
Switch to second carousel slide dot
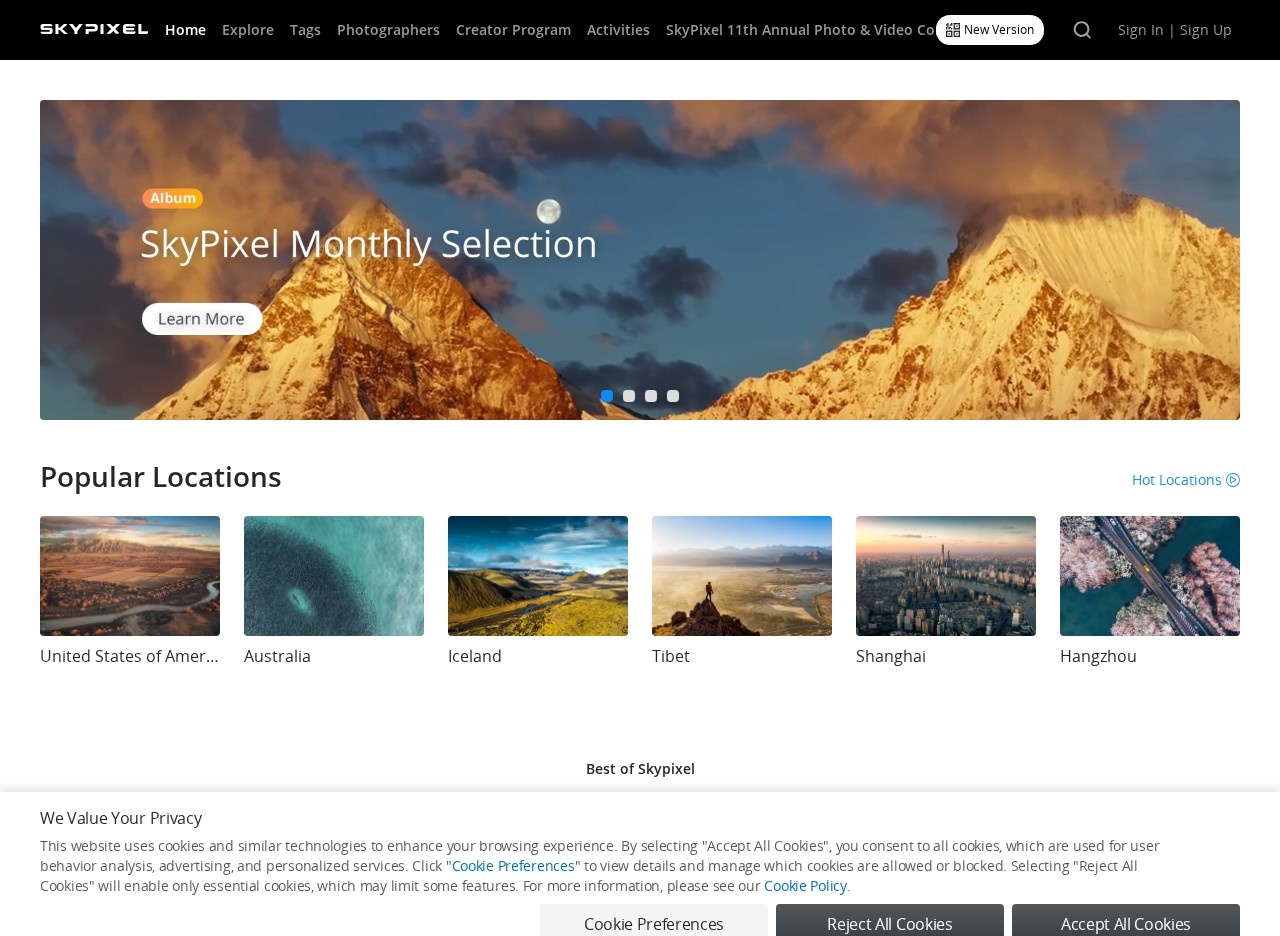click(x=629, y=396)
